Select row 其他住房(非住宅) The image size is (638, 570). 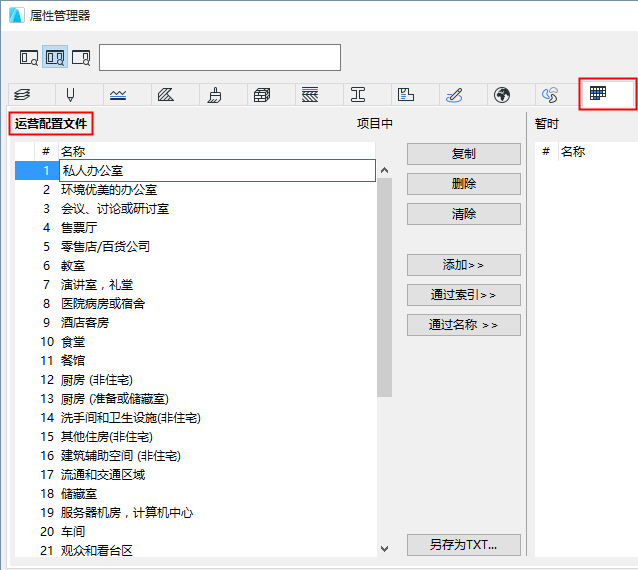pyautogui.click(x=195, y=437)
